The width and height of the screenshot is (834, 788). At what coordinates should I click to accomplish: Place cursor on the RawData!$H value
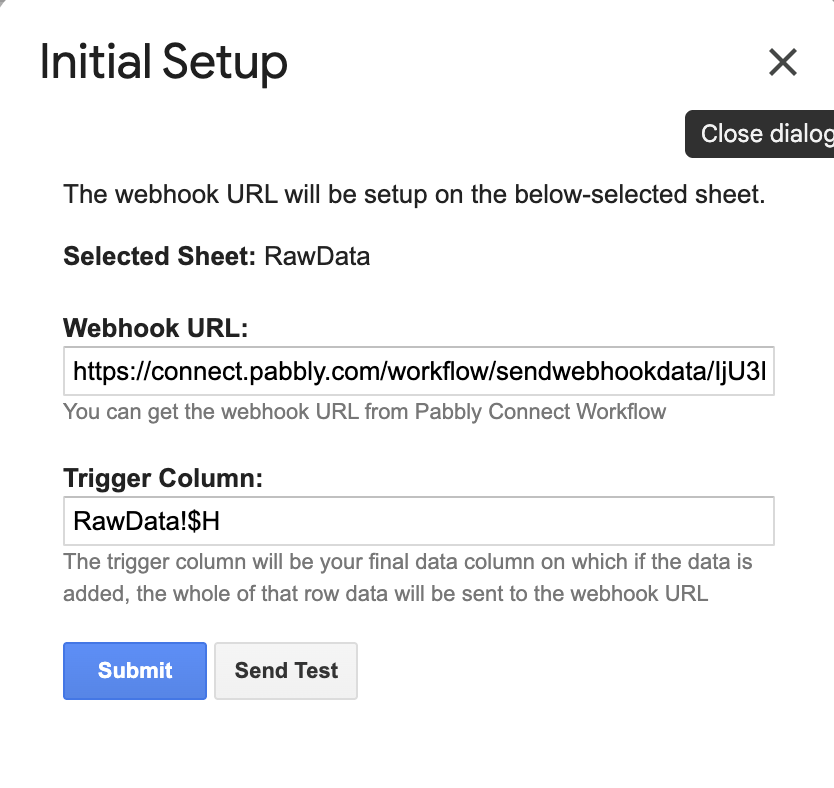coord(146,521)
